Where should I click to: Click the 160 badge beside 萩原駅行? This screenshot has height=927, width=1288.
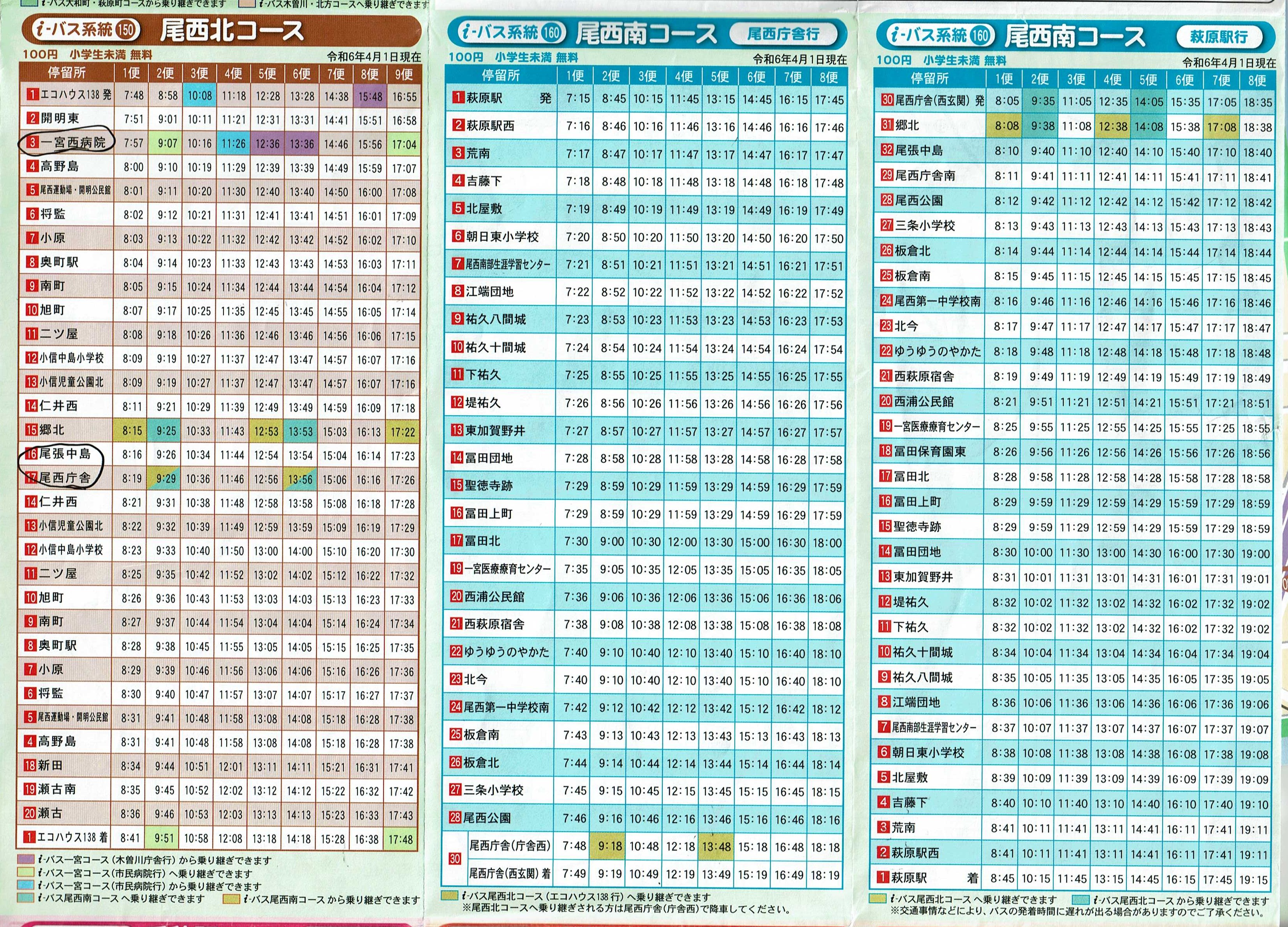[x=980, y=36]
